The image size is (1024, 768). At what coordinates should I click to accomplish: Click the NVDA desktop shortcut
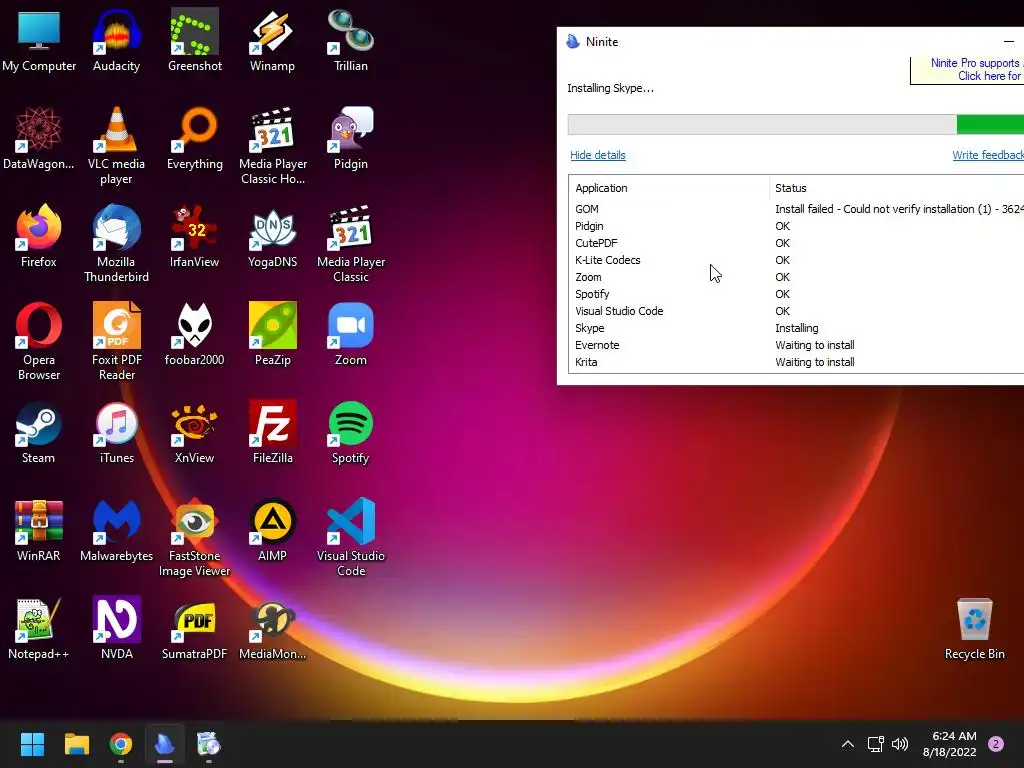pyautogui.click(x=116, y=628)
